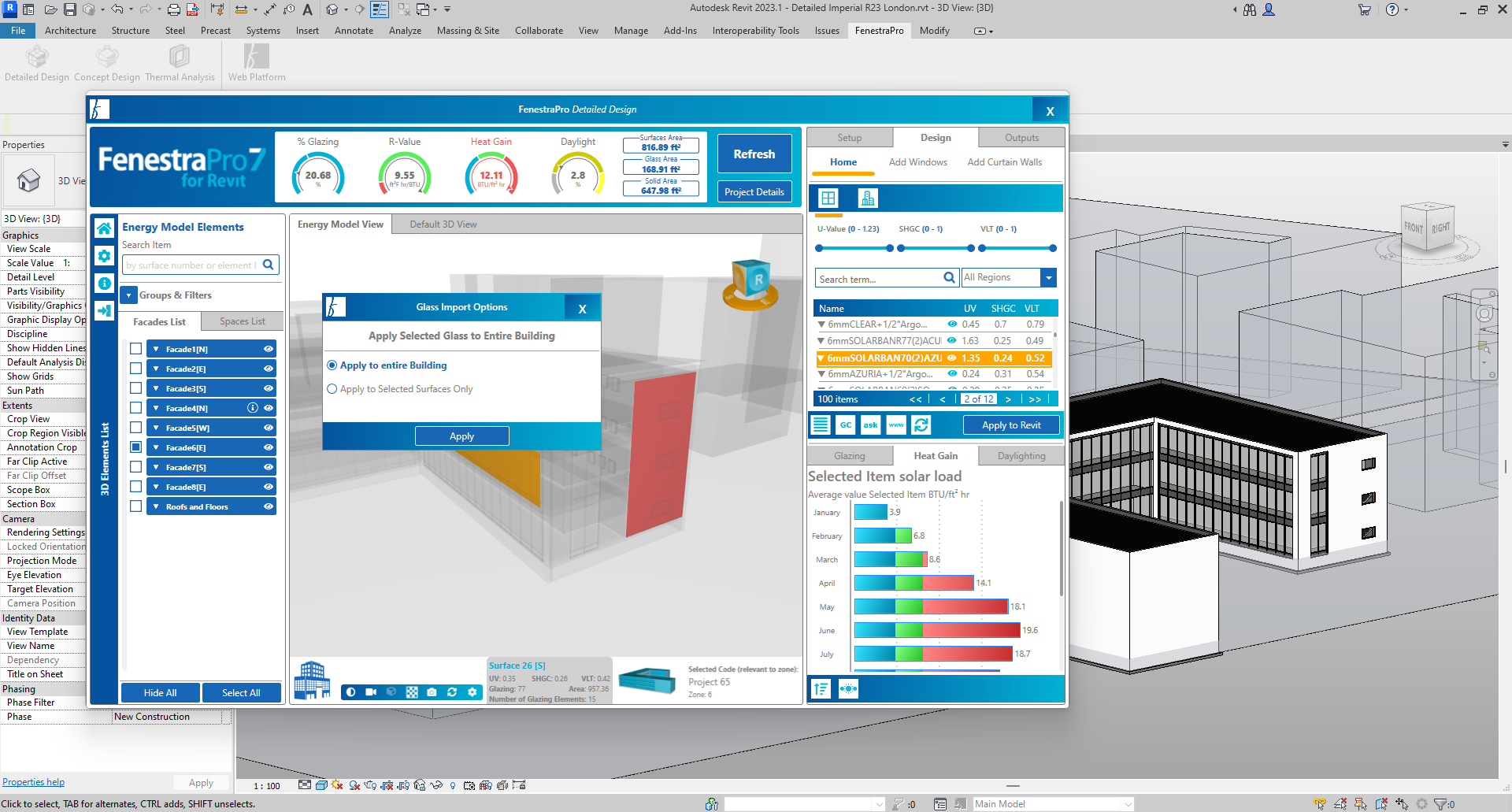Click the Refresh button
This screenshot has height=812, width=1512.
754,154
